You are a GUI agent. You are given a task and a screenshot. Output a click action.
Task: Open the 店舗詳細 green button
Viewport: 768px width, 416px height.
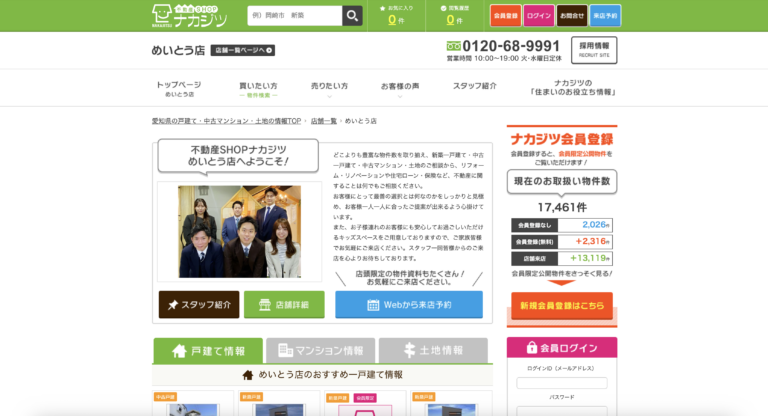click(284, 305)
